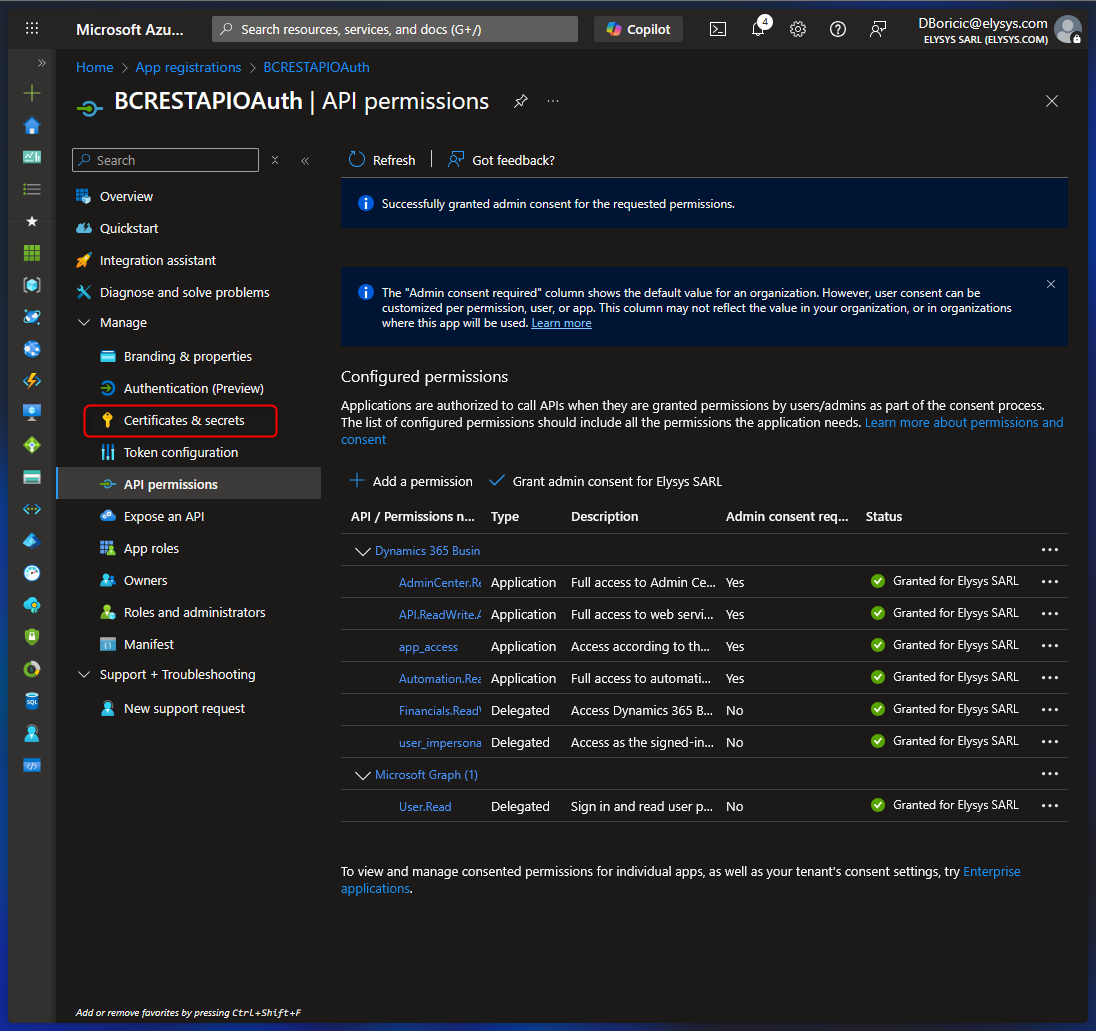Open the notifications bell
Viewport: 1096px width, 1031px height.
pyautogui.click(x=758, y=29)
